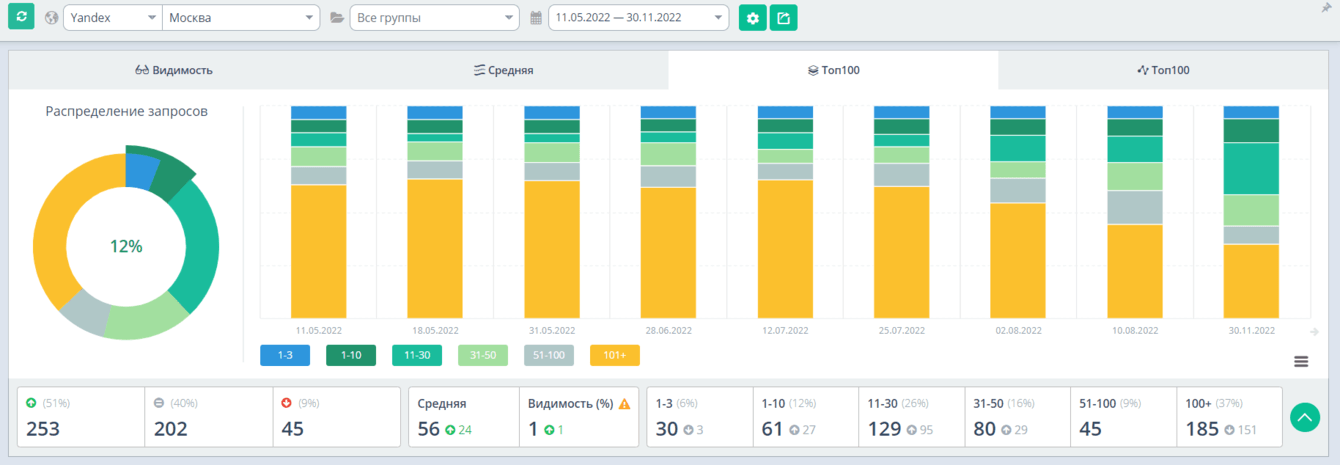Open the Все группы dropdown

coord(434,18)
